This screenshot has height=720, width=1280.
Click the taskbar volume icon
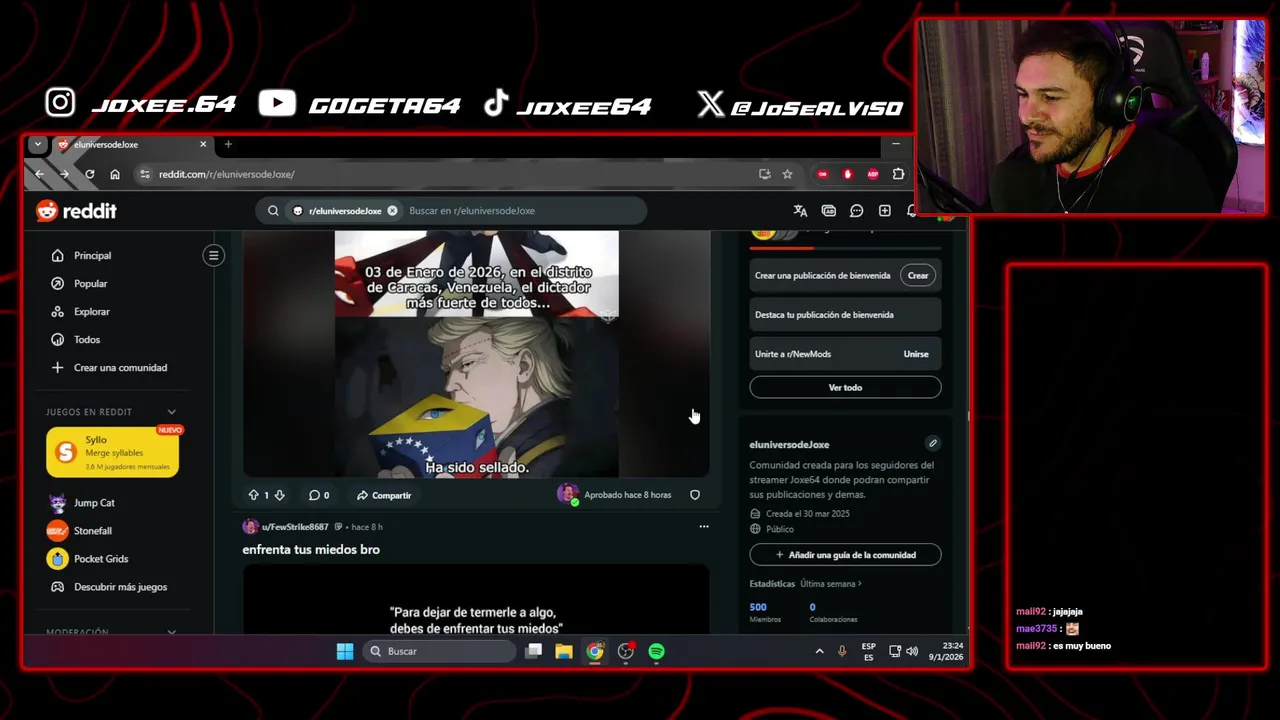(x=912, y=651)
